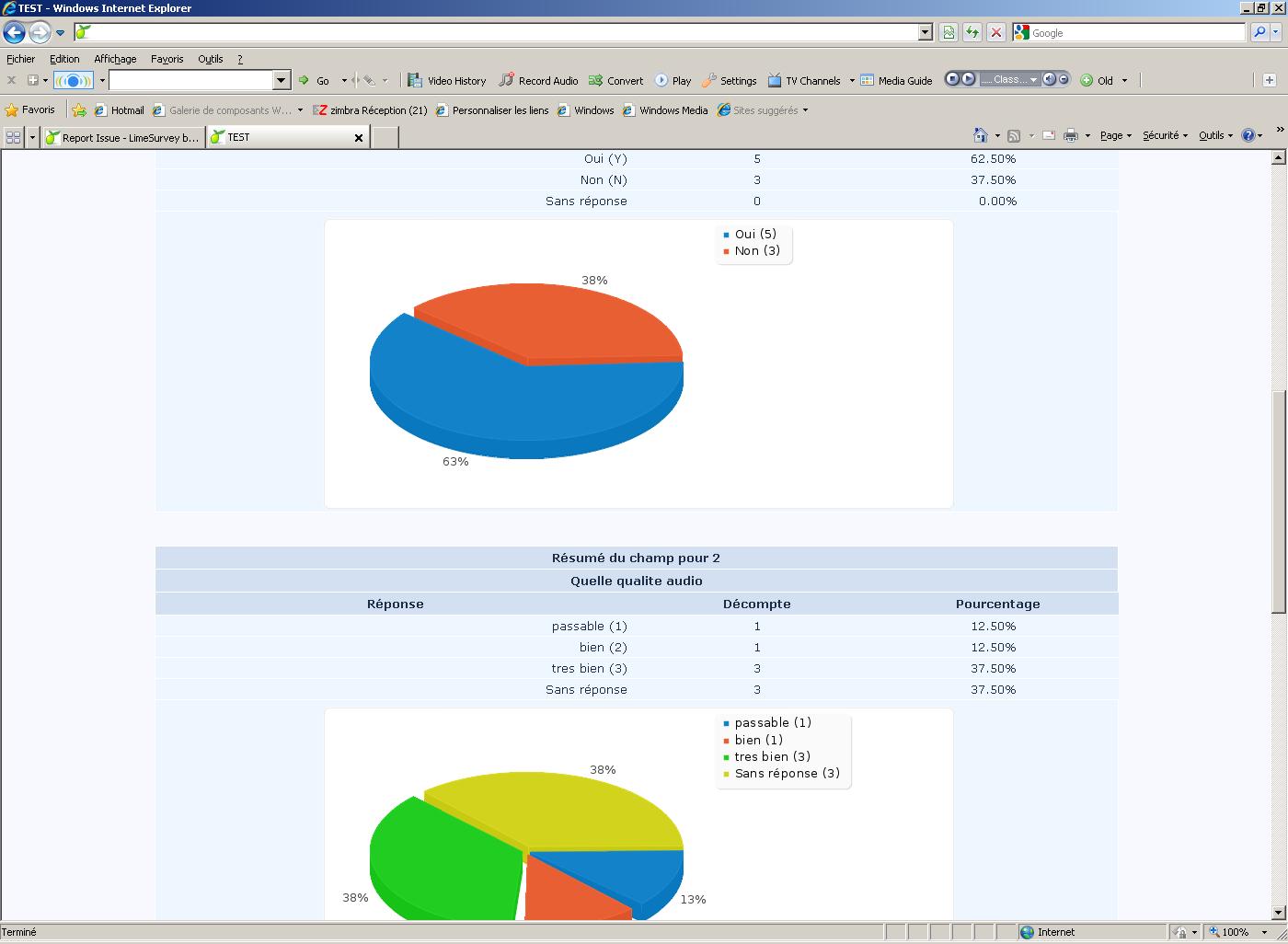1288x944 pixels.
Task: Click the Print icon in command bar
Action: pyautogui.click(x=1070, y=135)
